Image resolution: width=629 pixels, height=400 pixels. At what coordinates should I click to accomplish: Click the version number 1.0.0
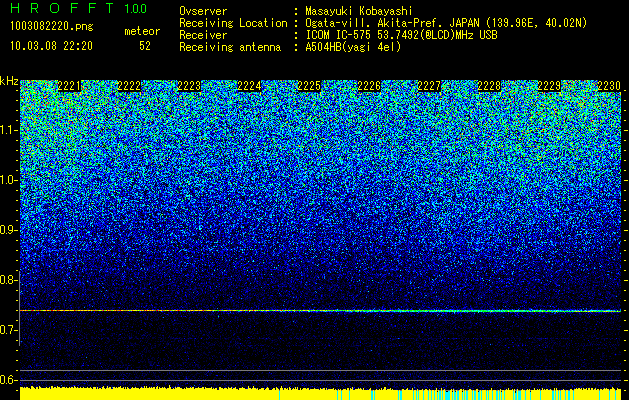pyautogui.click(x=136, y=9)
